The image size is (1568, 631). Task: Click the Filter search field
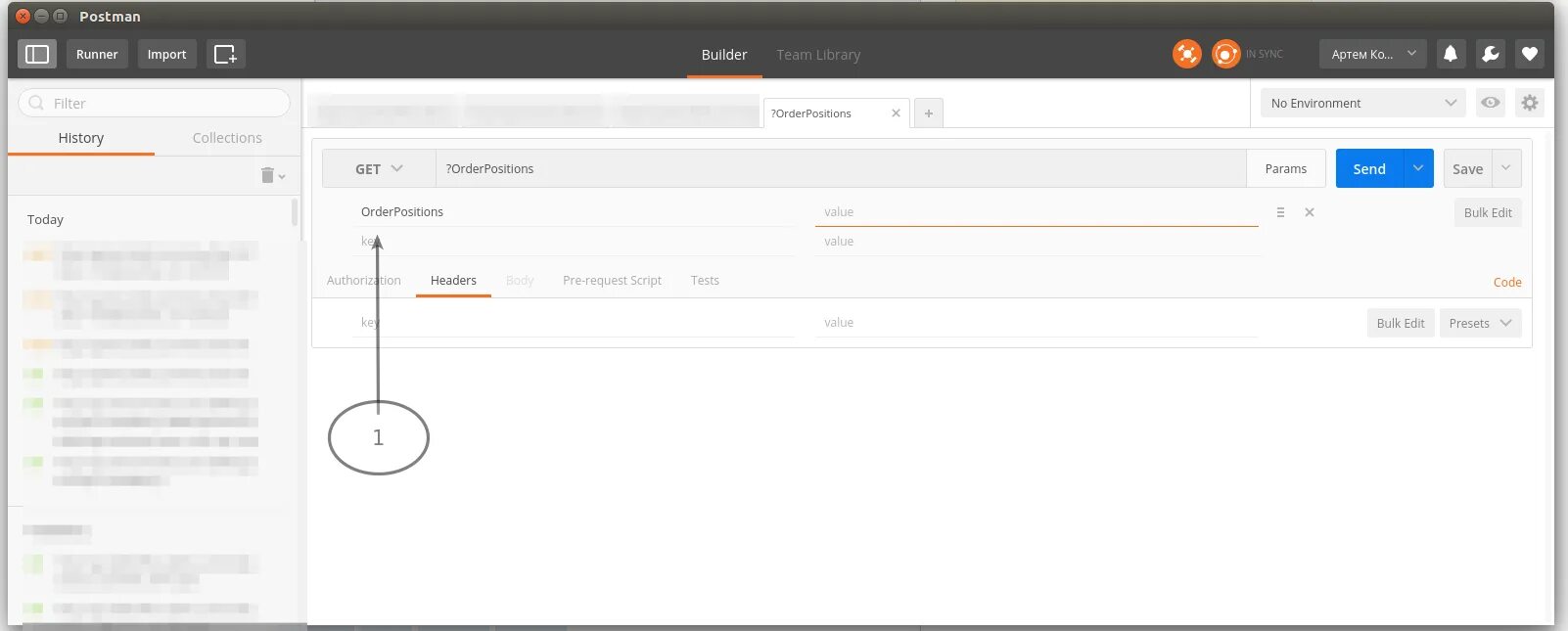tap(155, 103)
